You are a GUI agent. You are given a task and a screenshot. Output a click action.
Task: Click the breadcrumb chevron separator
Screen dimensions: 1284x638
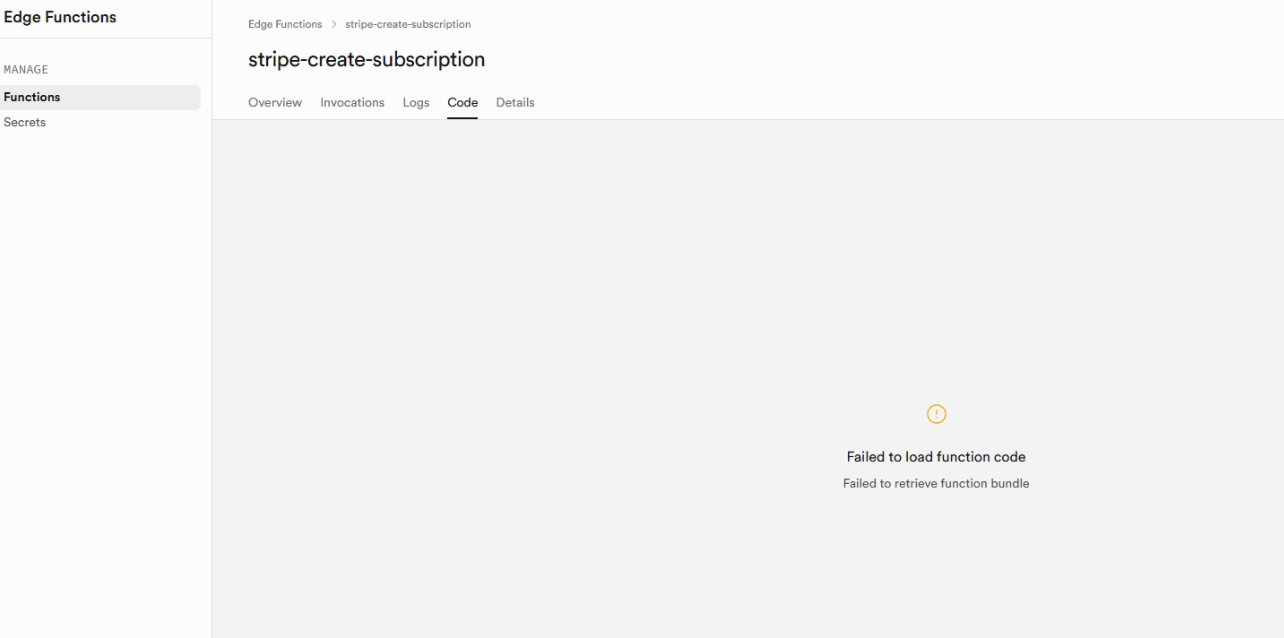point(334,24)
